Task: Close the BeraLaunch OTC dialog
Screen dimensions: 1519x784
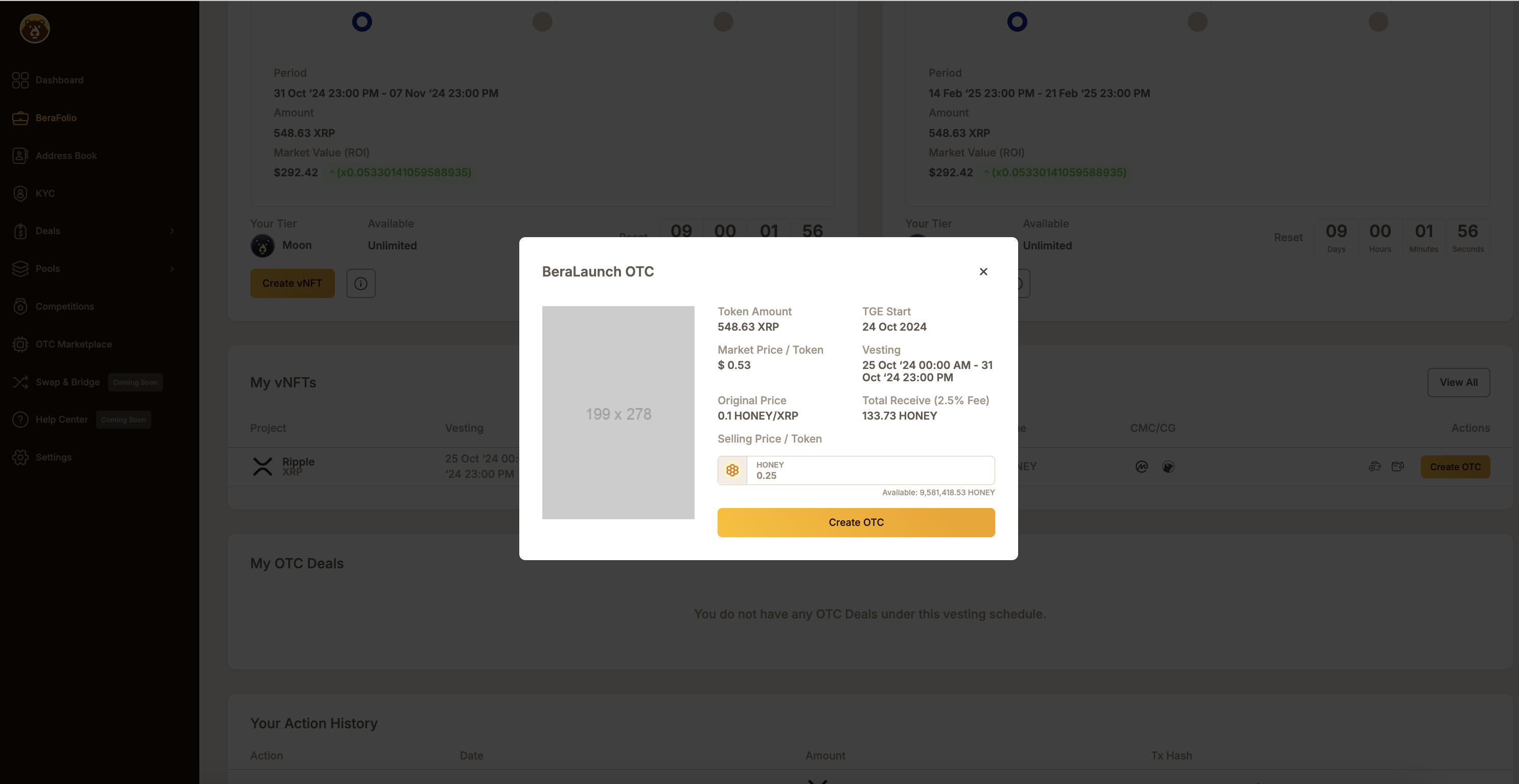Action: coord(983,272)
